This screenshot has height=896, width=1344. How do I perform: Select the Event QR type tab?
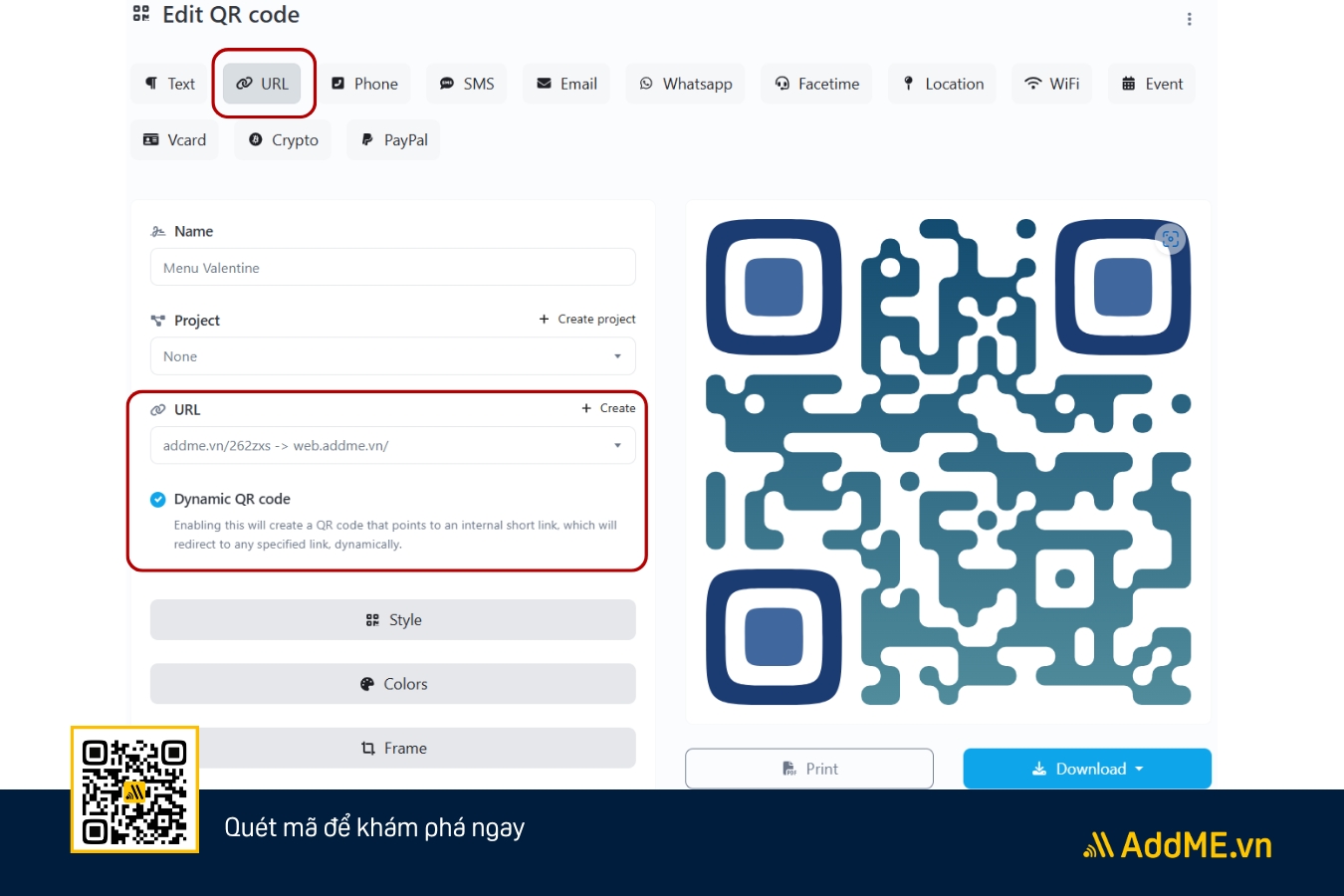pyautogui.click(x=1152, y=84)
